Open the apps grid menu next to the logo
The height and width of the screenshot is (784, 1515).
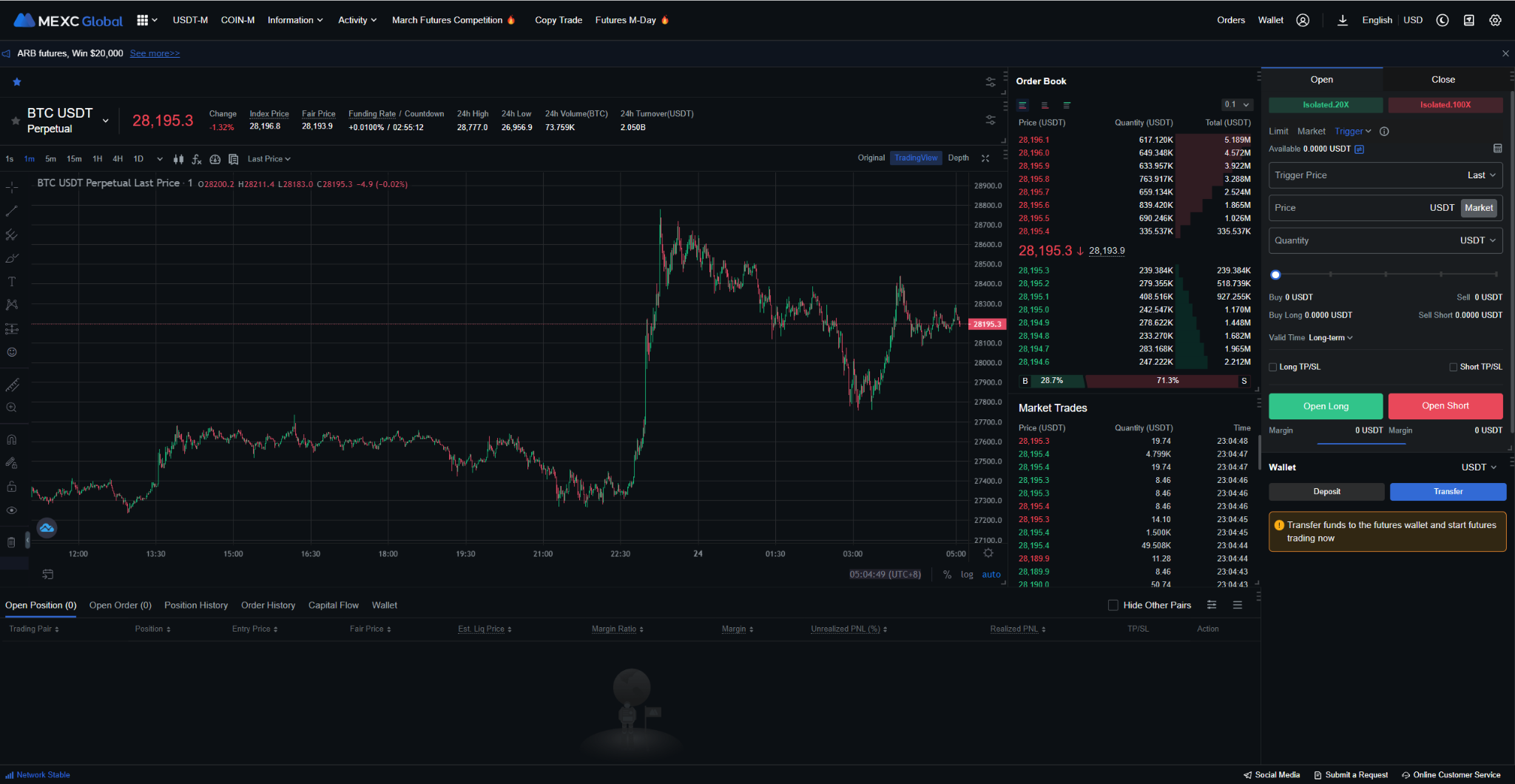click(x=146, y=20)
